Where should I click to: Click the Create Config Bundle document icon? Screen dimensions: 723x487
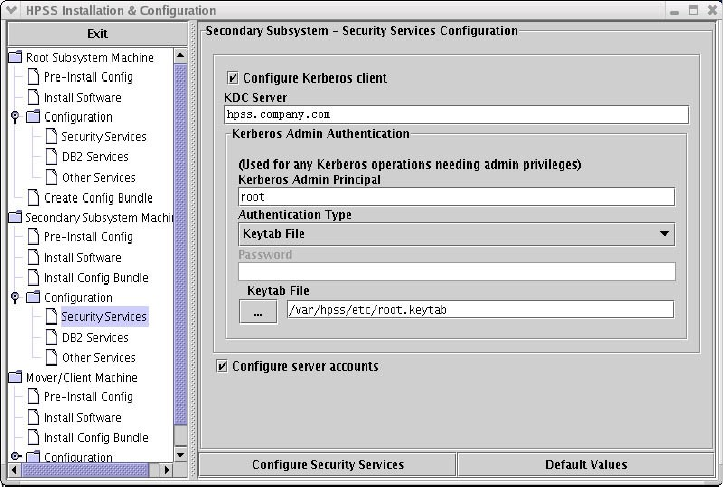tap(33, 197)
